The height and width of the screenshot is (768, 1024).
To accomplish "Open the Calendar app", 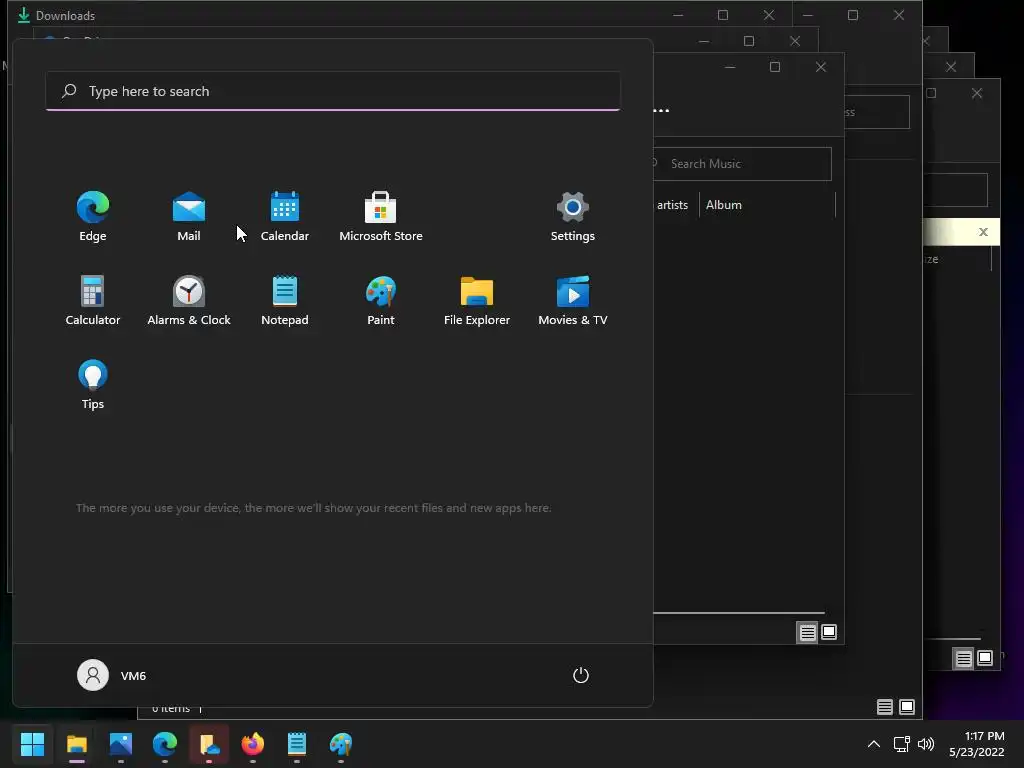I will point(285,217).
